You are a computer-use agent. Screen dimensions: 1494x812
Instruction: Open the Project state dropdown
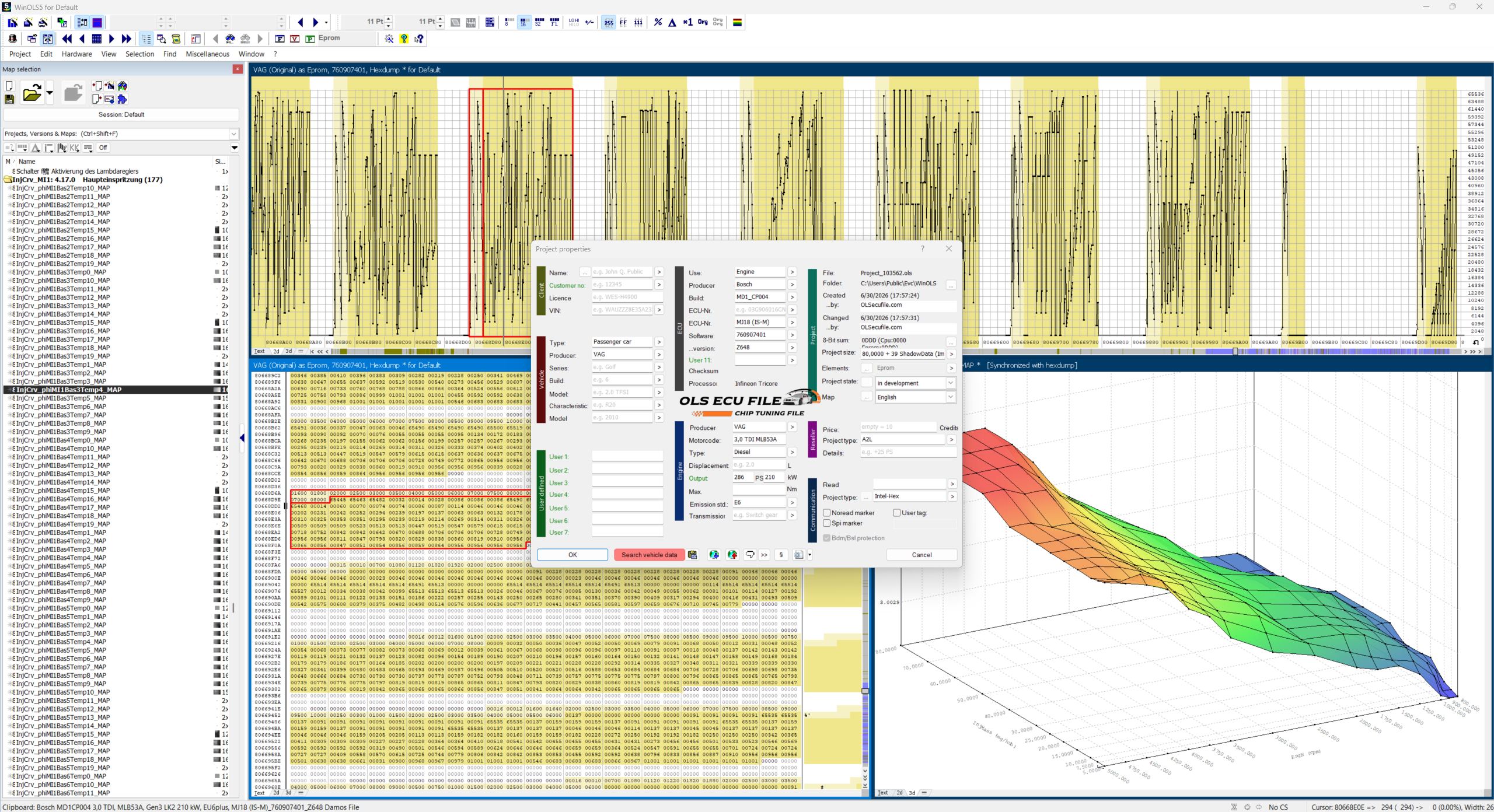click(950, 383)
